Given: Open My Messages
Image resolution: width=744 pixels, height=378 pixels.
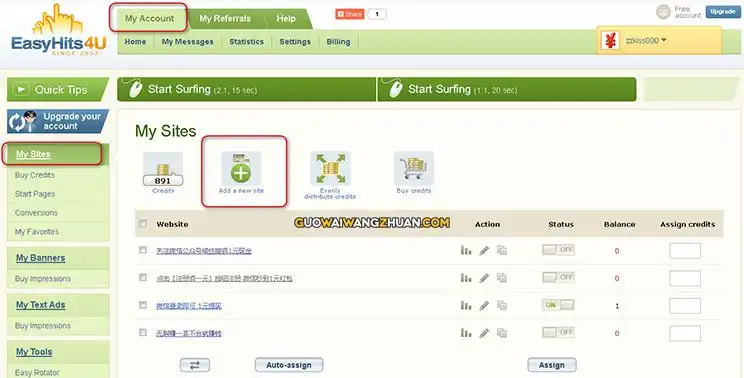Looking at the screenshot, I should [x=187, y=42].
